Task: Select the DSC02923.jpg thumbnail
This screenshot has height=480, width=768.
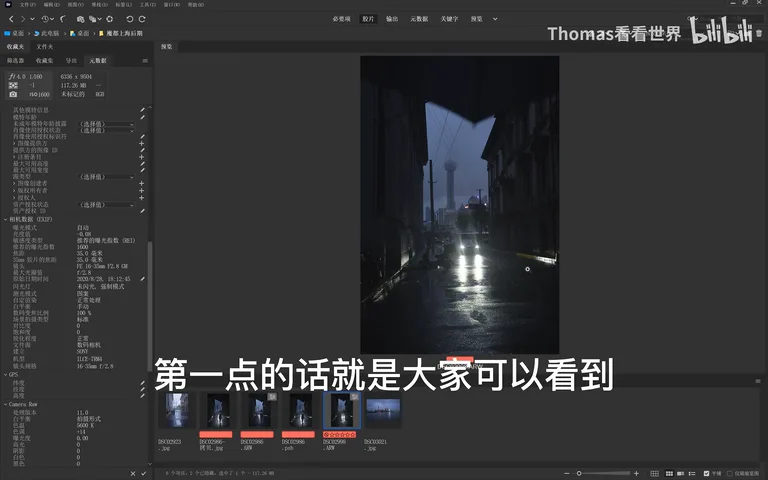Action: coord(177,410)
